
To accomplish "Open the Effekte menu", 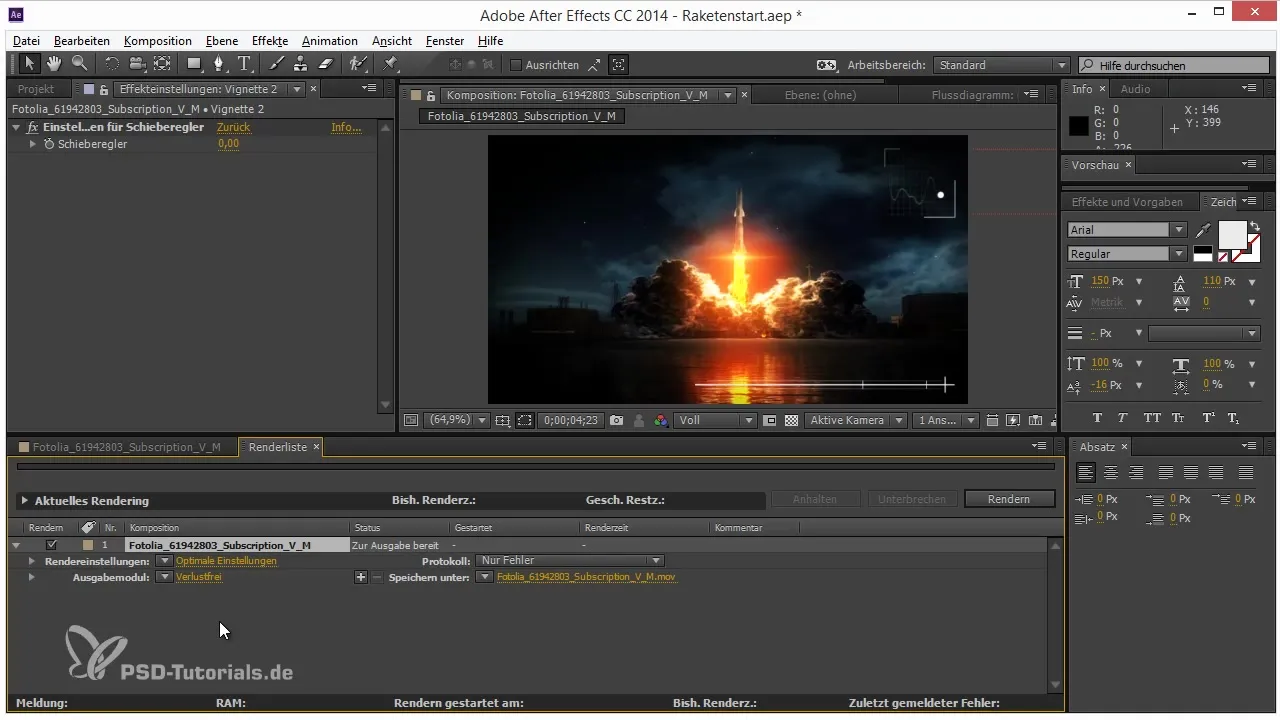I will pyautogui.click(x=270, y=41).
